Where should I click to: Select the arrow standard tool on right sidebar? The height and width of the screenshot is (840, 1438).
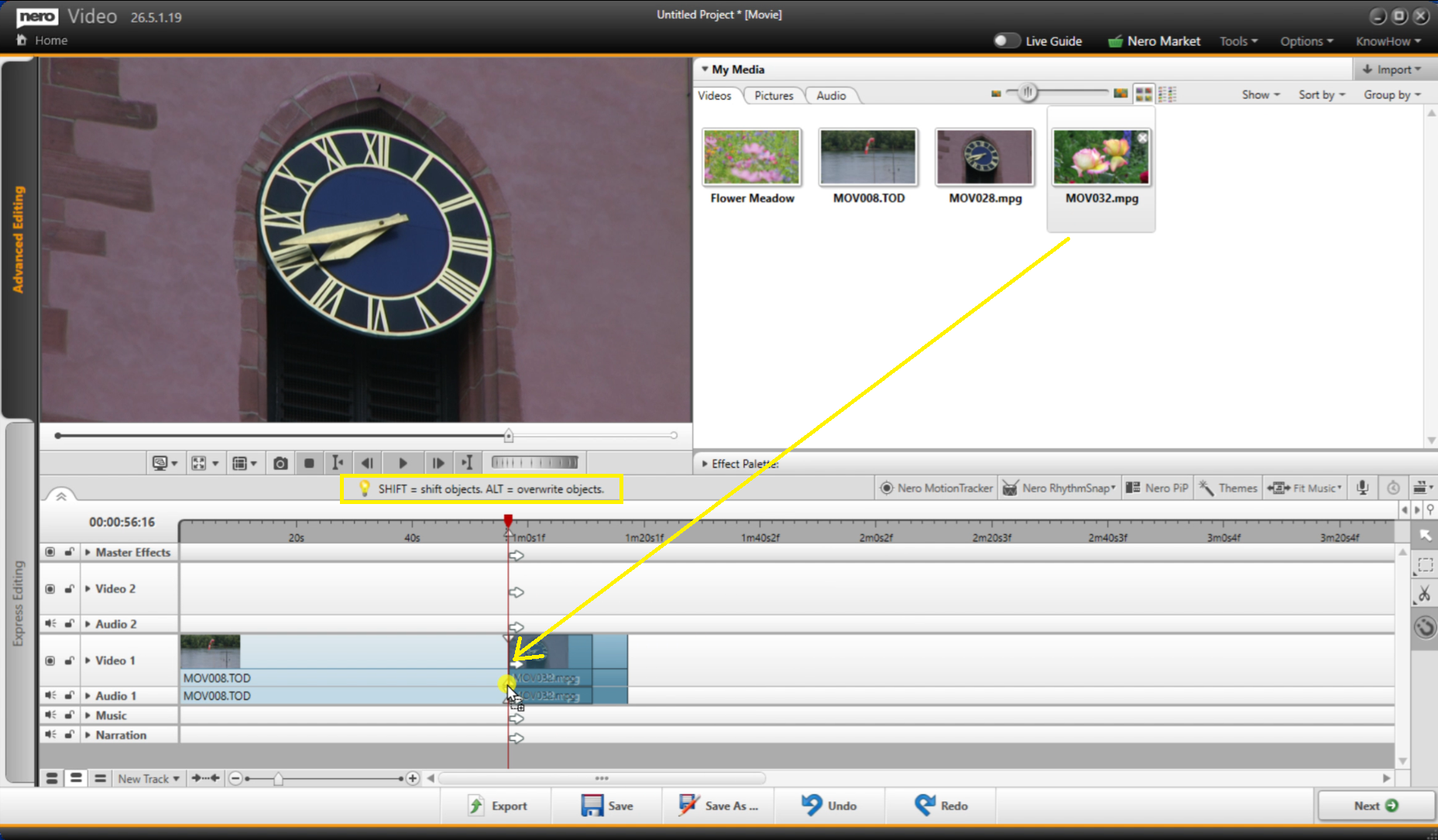pyautogui.click(x=1425, y=536)
